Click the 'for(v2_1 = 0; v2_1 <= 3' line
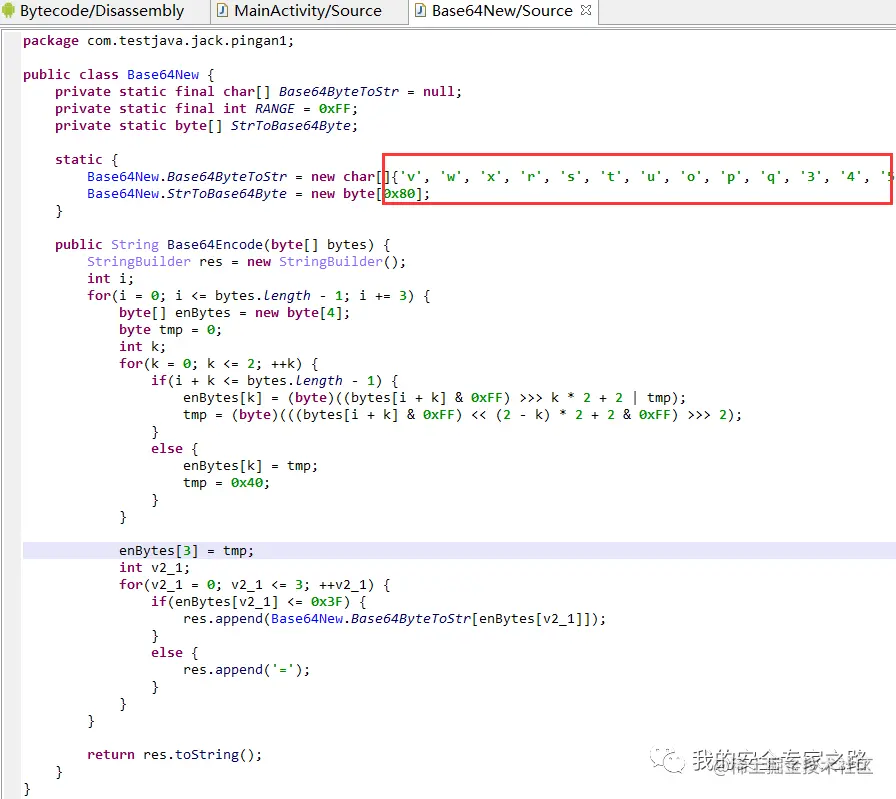 coord(254,585)
